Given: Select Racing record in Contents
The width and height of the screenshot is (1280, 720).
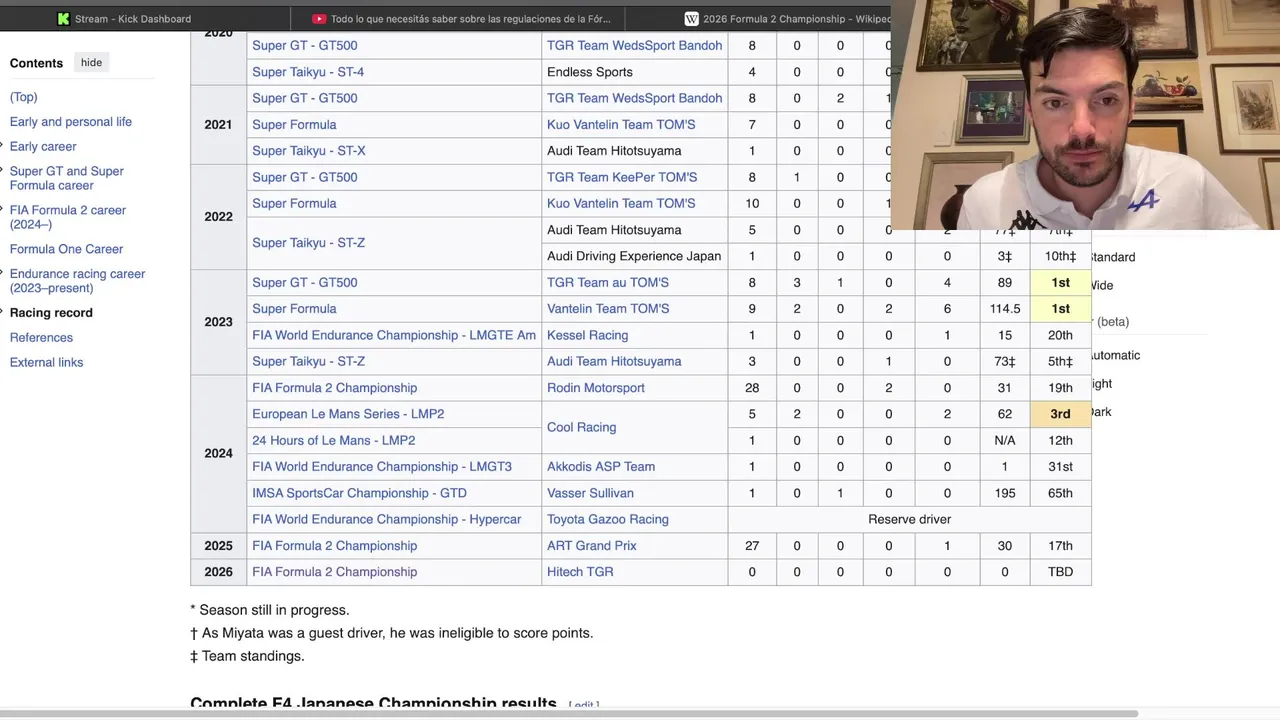Looking at the screenshot, I should (x=51, y=313).
